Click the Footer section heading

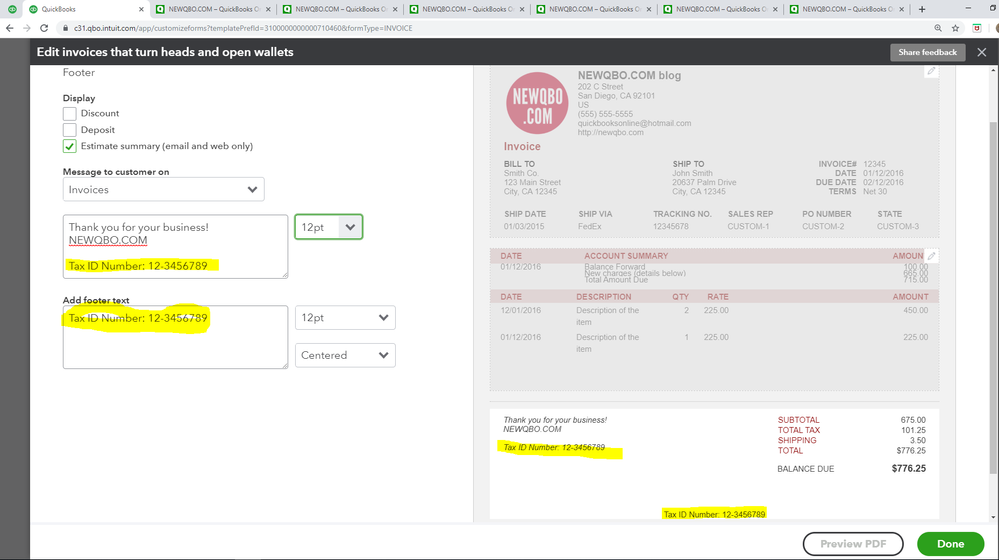coord(79,73)
